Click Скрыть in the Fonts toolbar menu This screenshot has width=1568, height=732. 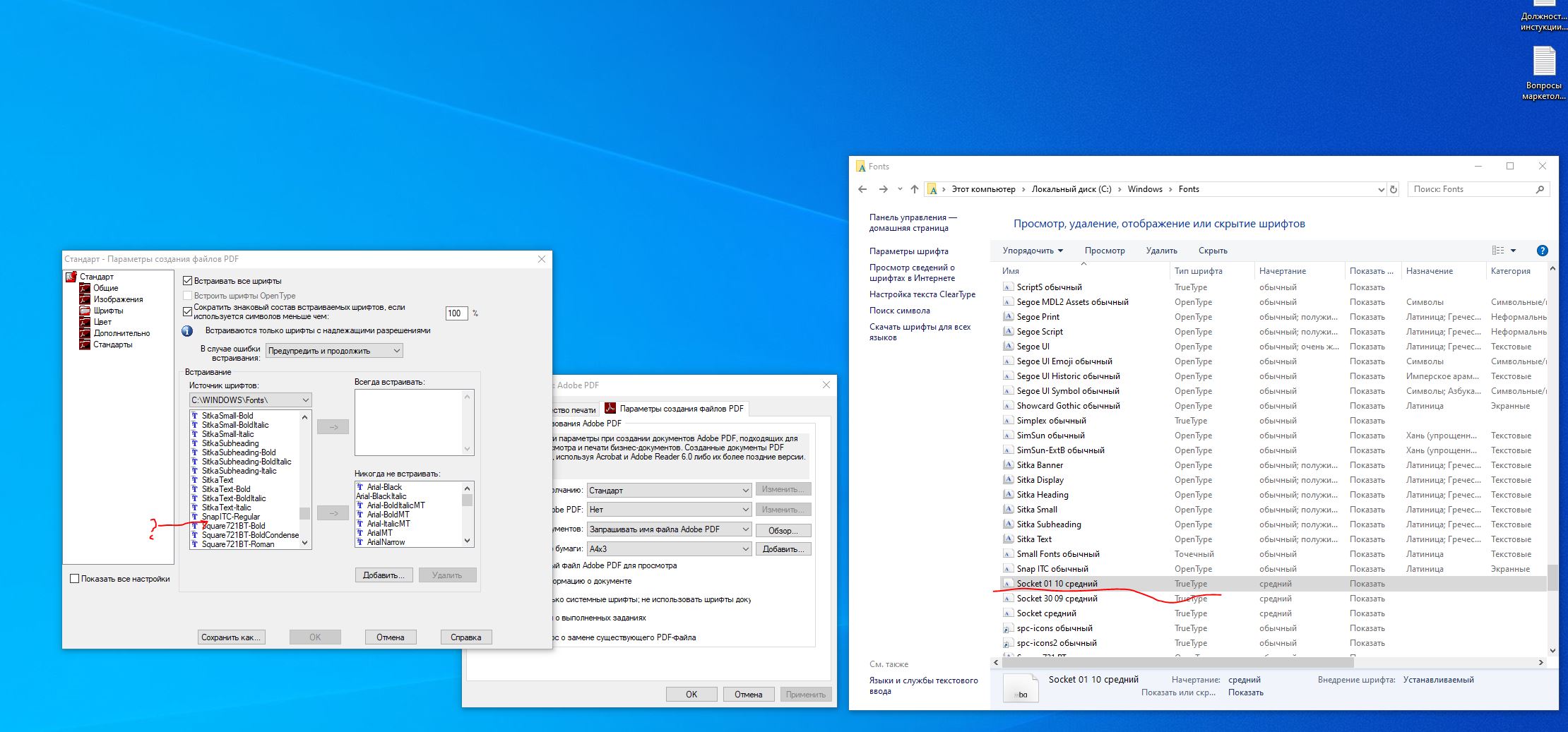pos(1213,250)
